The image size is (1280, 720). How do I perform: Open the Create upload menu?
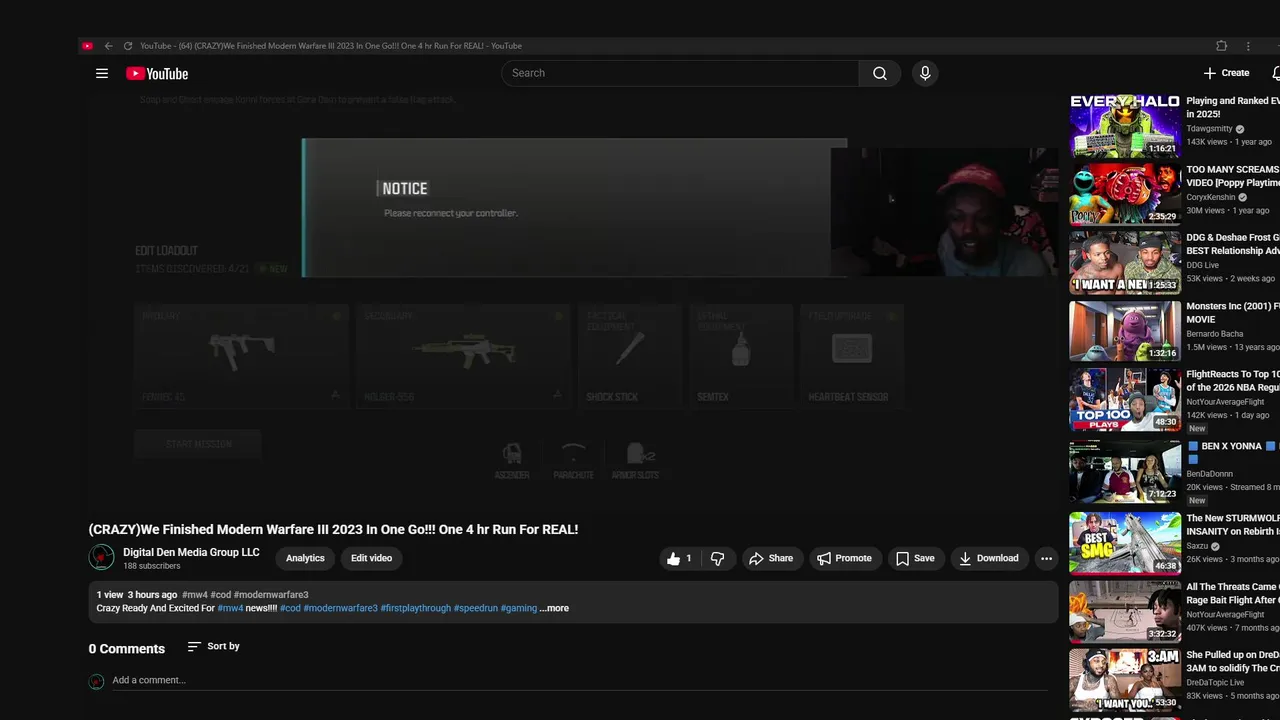click(1227, 73)
